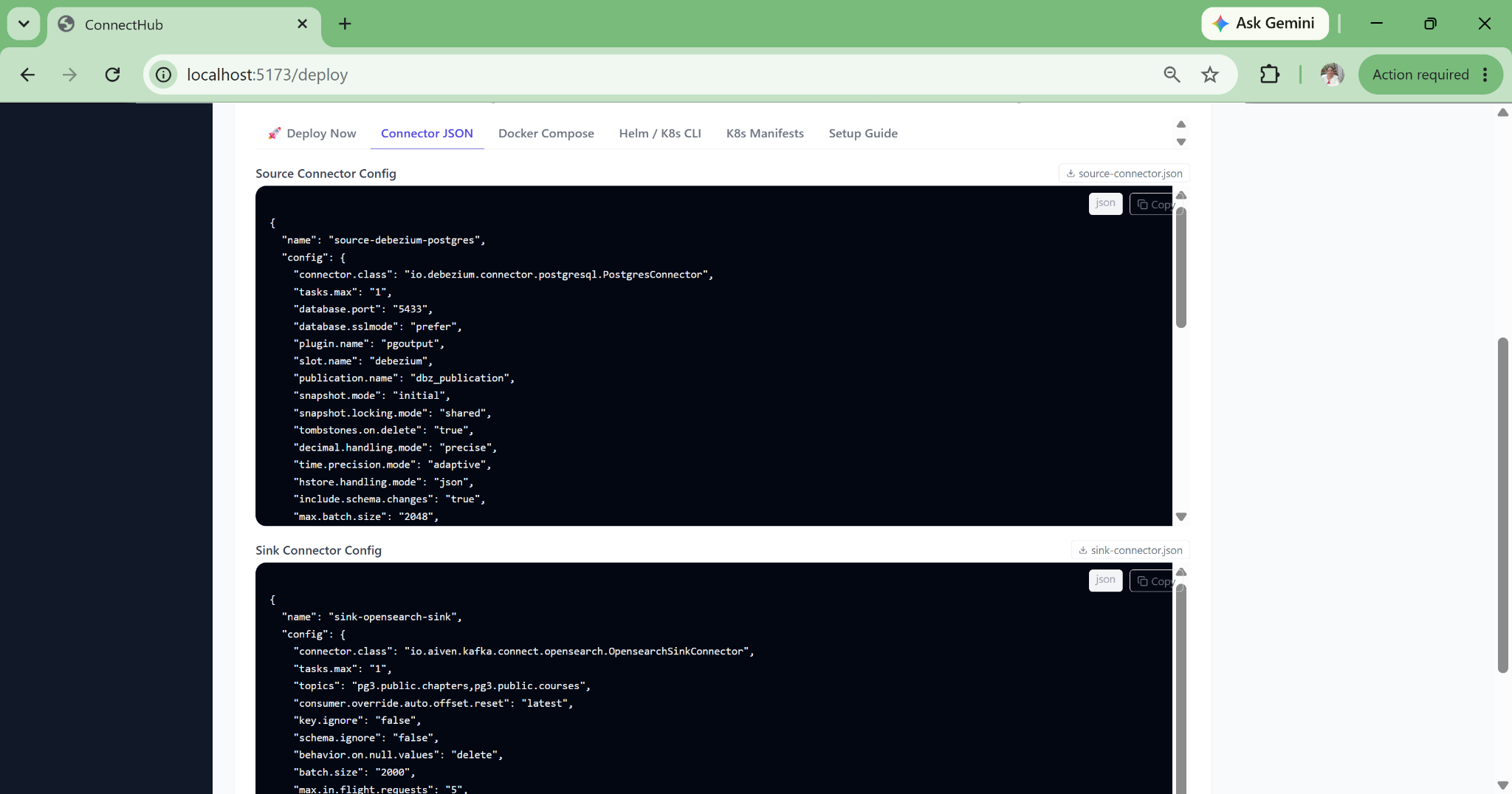Click the "snapshot.mode": "initial" line

pos(371,396)
